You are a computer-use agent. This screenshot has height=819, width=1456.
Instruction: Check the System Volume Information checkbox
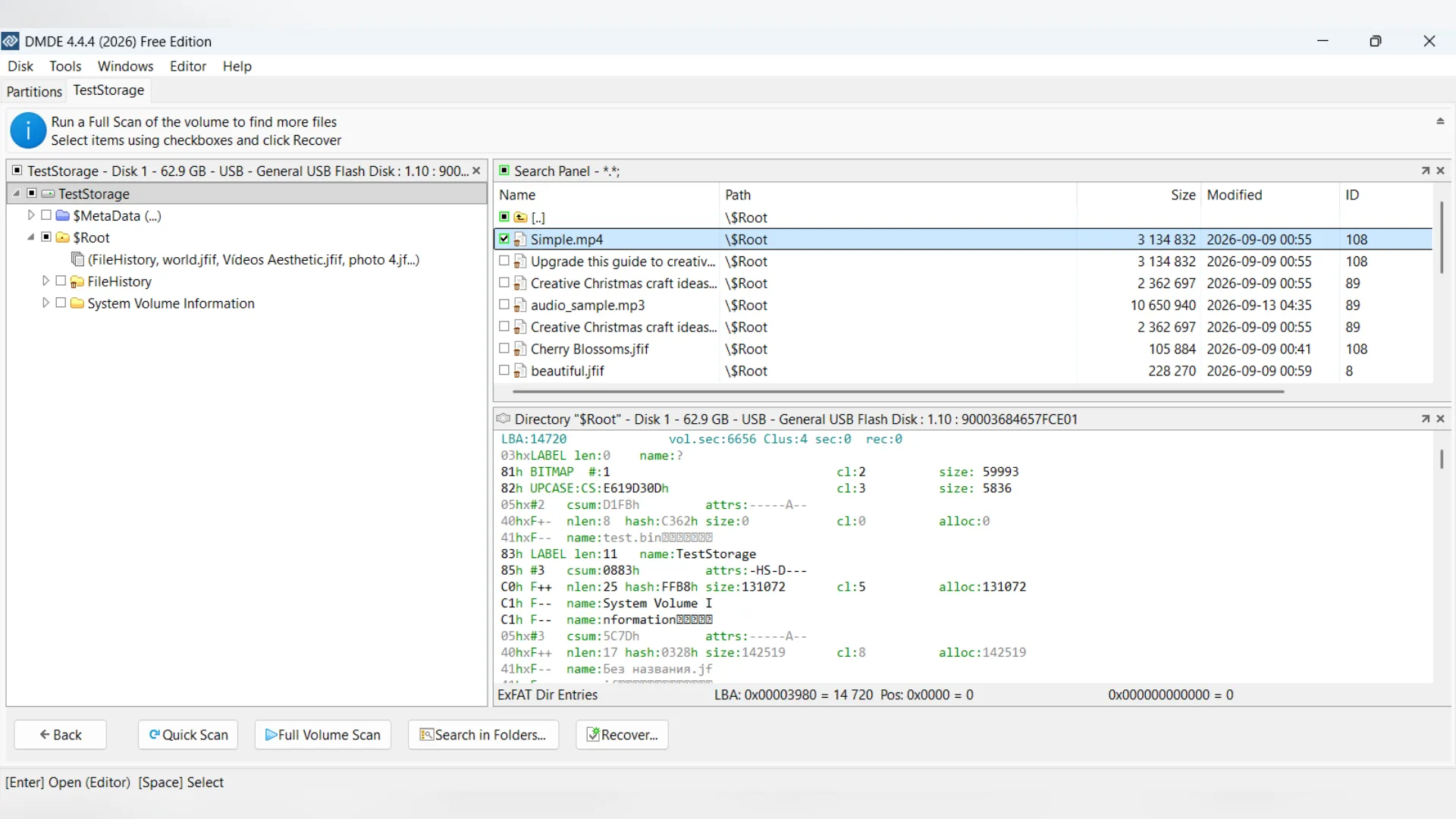61,303
